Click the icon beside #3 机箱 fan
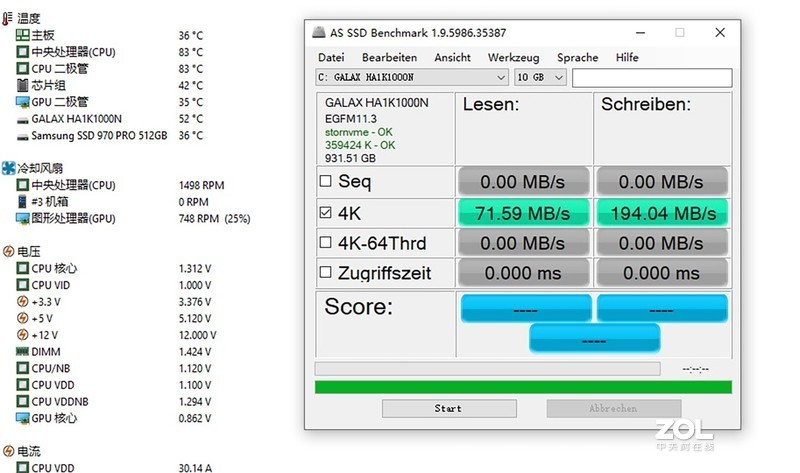The height and width of the screenshot is (473, 800). pos(22,202)
